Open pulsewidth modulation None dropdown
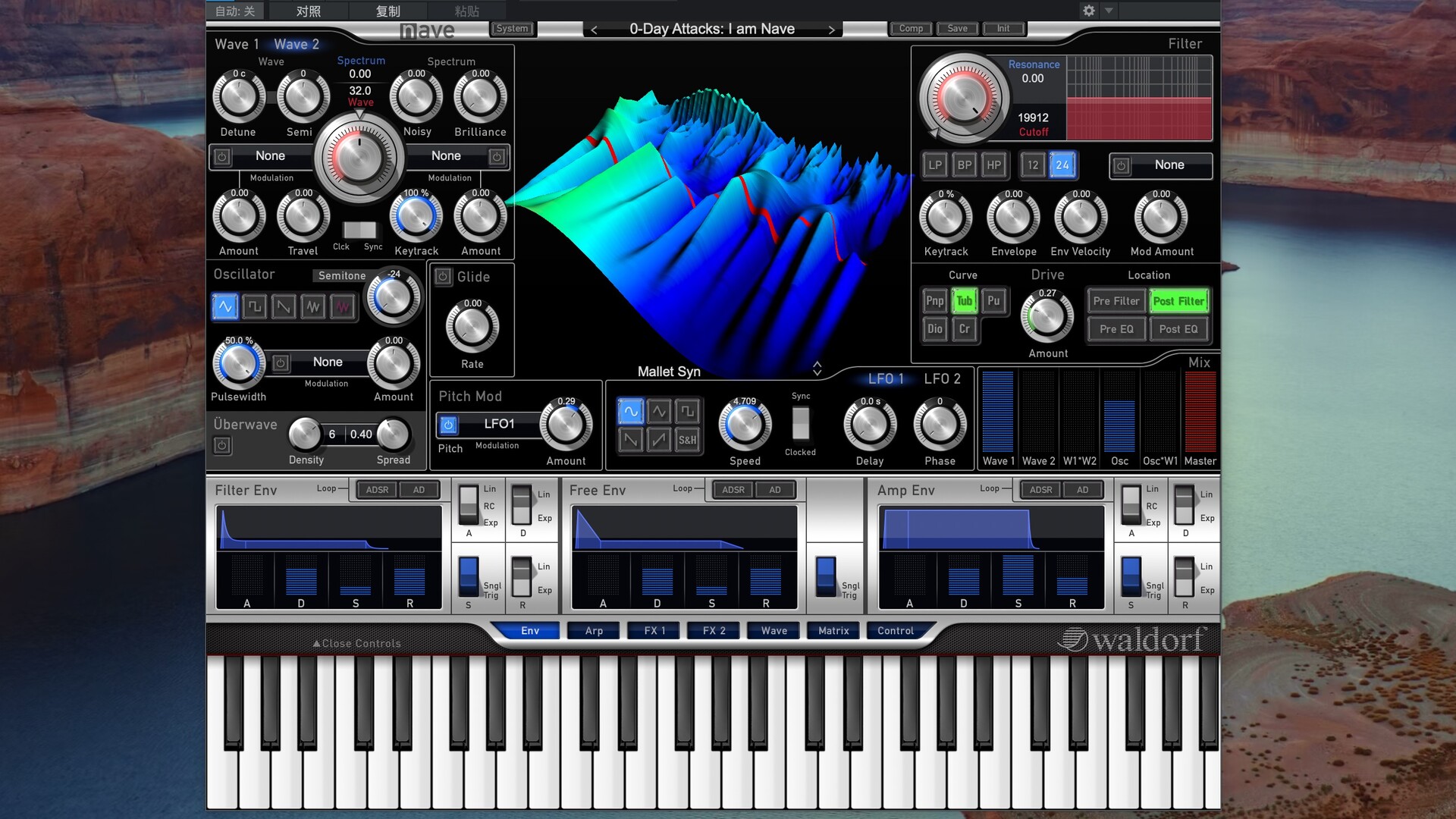The height and width of the screenshot is (819, 1456). [328, 362]
